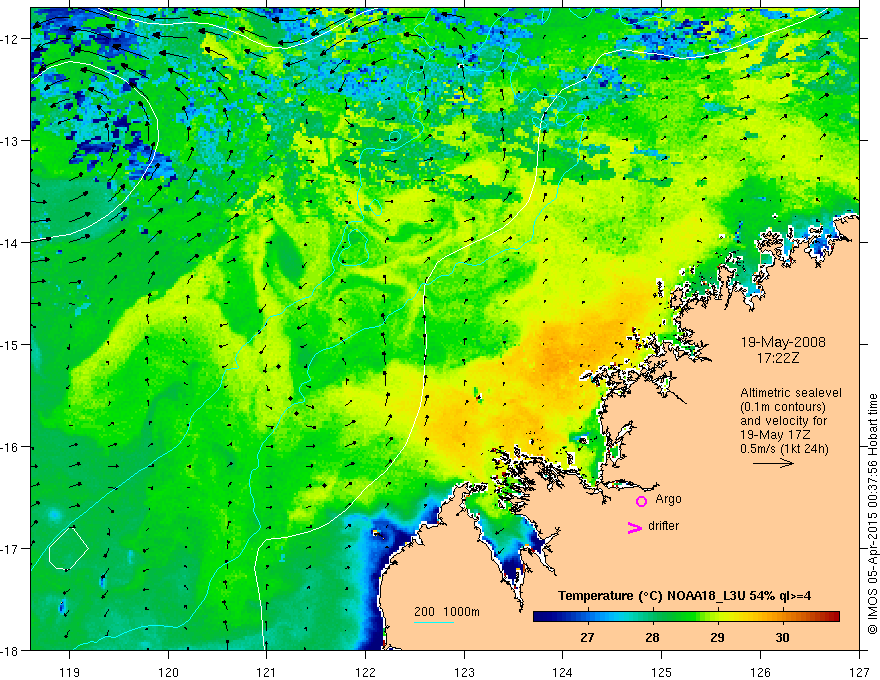880x680 pixels.
Task: Click longitude axis label 124
Action: (563, 672)
